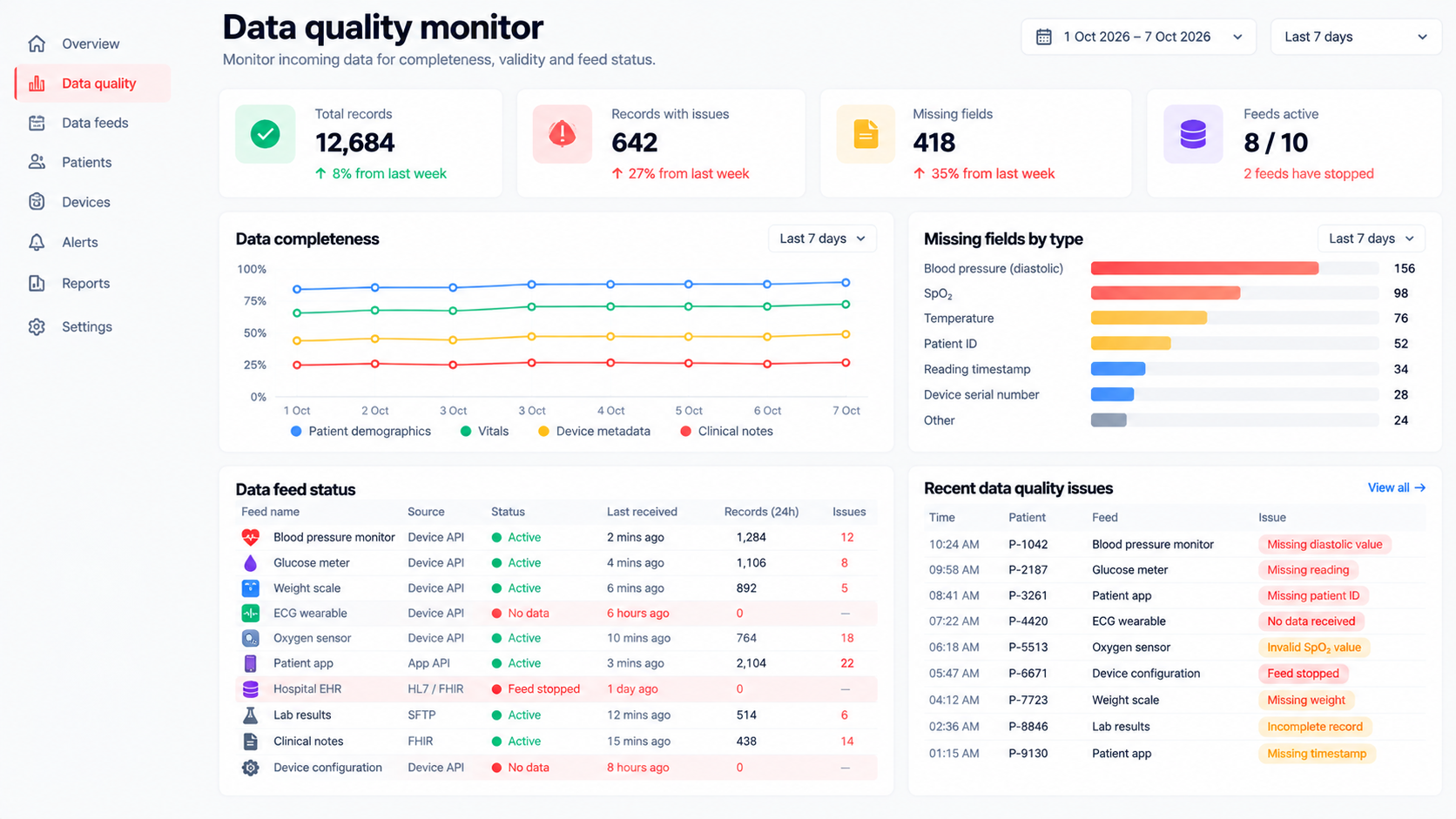Toggle Clinical notes series in legend
The width and height of the screenshot is (1456, 819).
click(726, 431)
